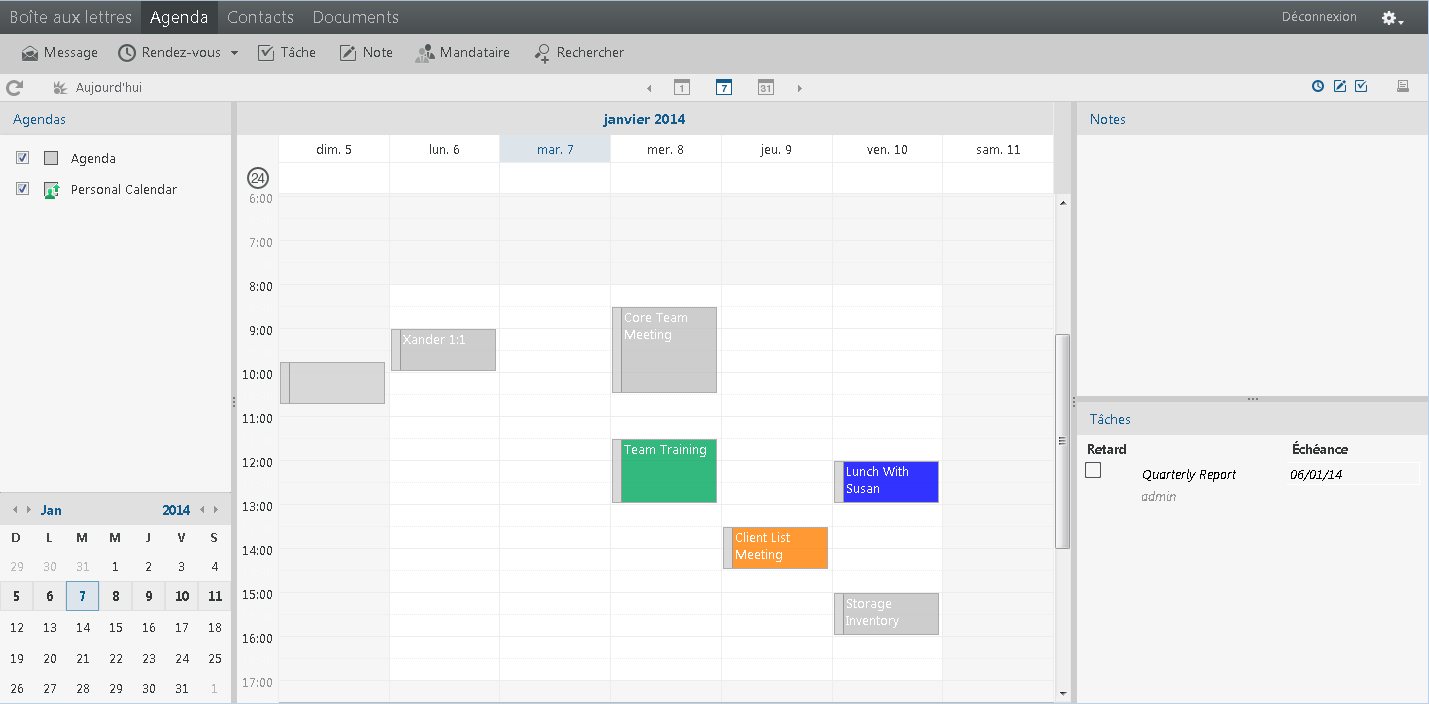
Task: Refresh the calendar
Action: click(14, 87)
